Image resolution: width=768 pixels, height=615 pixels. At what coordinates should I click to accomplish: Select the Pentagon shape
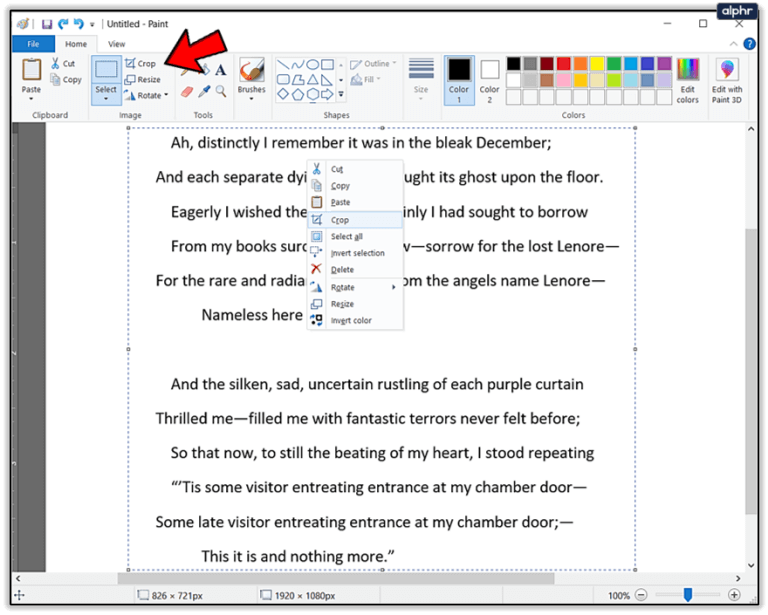[298, 94]
